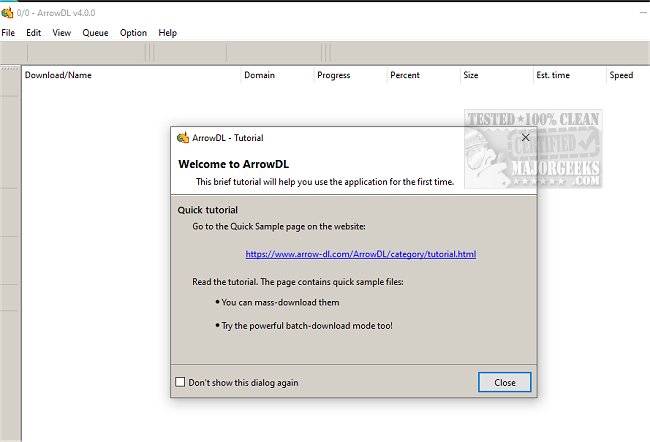Open the Edit menu
Viewport: 650px width, 442px height.
tap(34, 33)
